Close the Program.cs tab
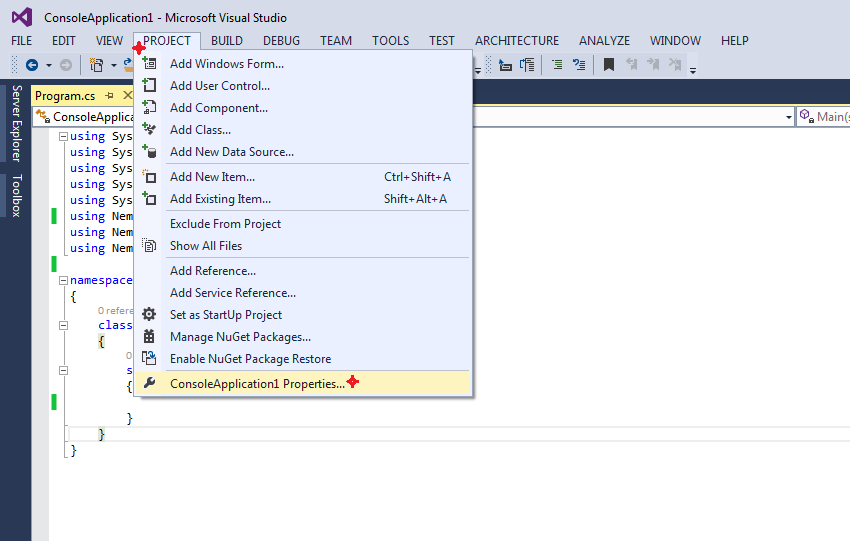 (127, 95)
